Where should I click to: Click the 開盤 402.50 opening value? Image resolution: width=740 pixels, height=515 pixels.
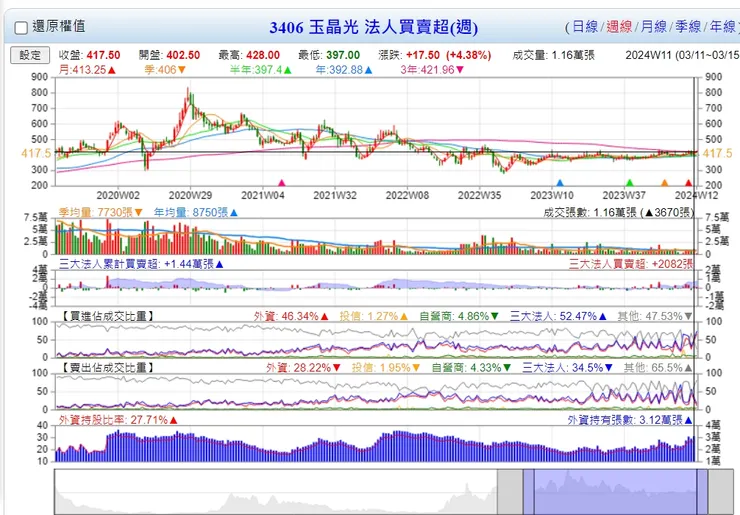click(x=169, y=55)
